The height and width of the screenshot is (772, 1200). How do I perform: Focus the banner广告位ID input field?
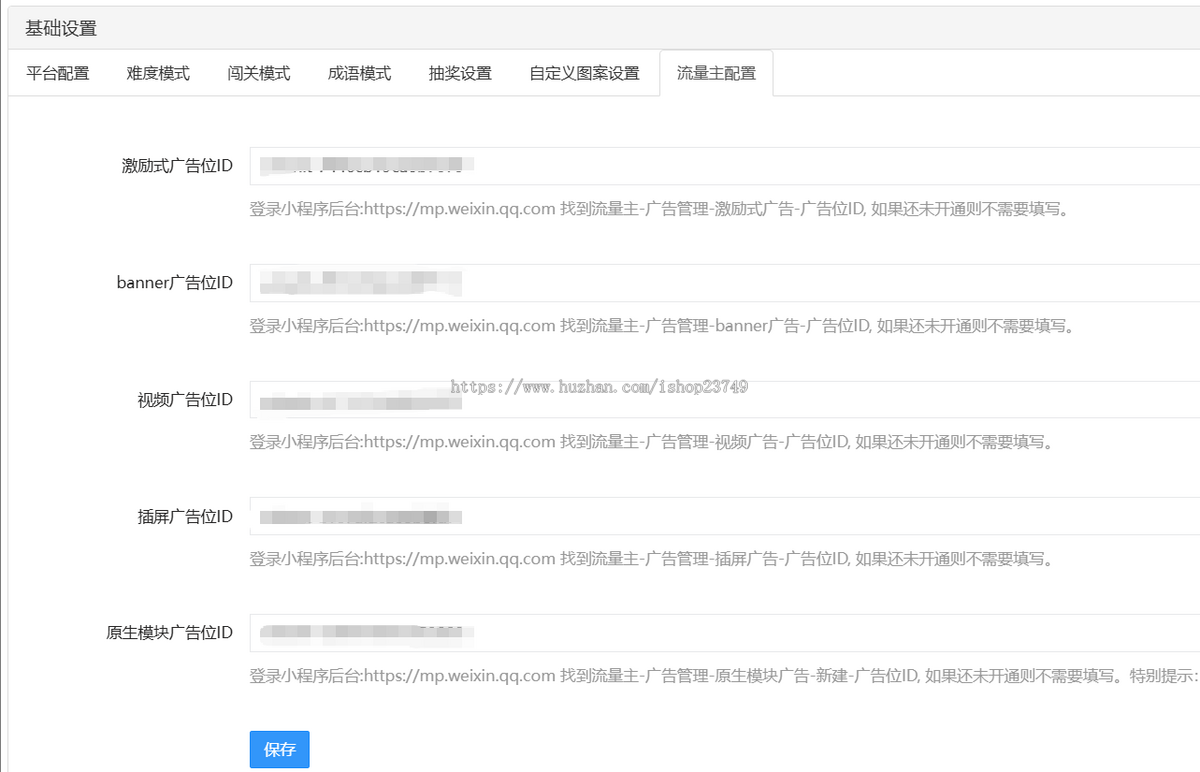coord(724,283)
